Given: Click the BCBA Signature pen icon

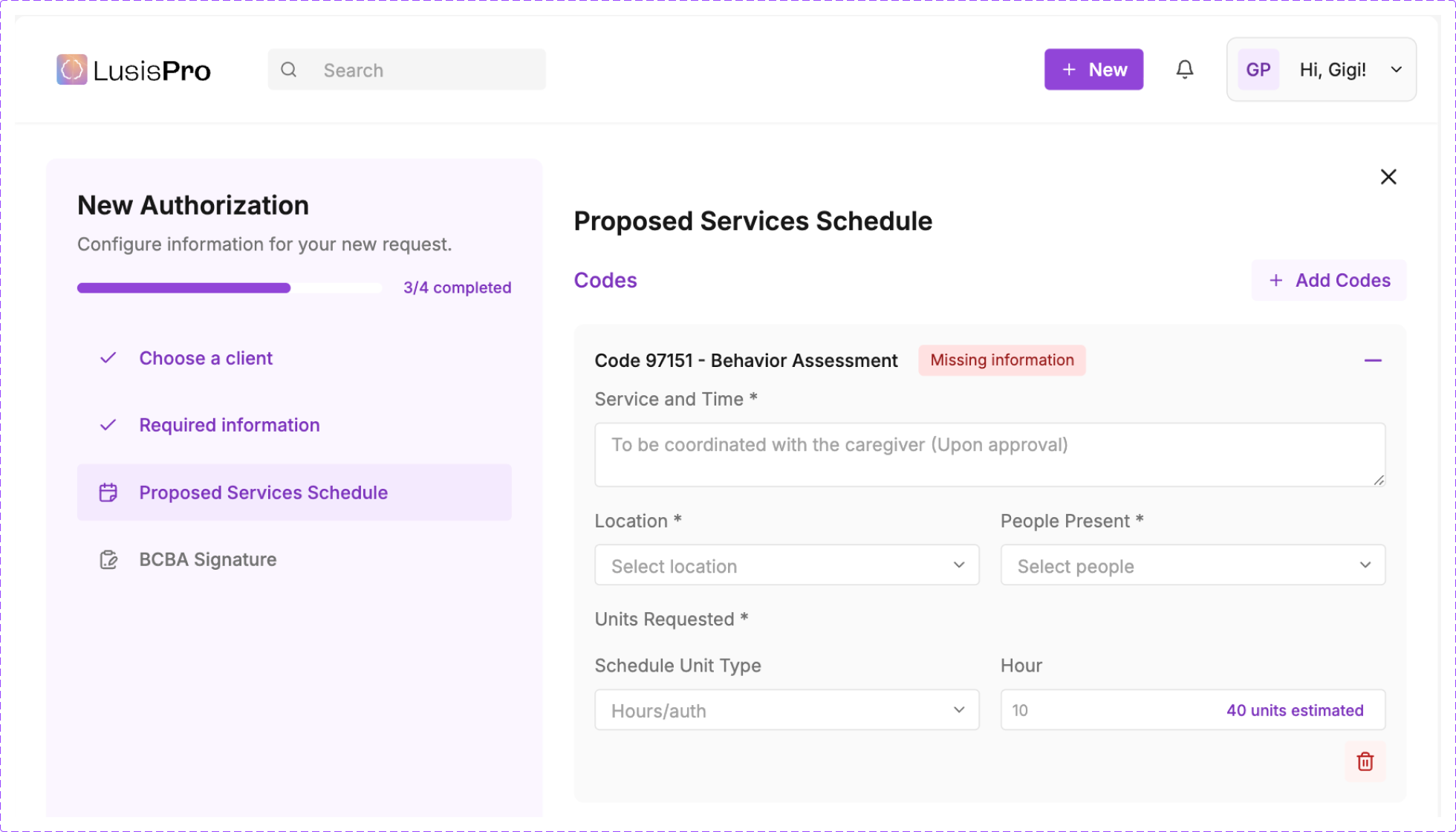Looking at the screenshot, I should click(x=108, y=560).
